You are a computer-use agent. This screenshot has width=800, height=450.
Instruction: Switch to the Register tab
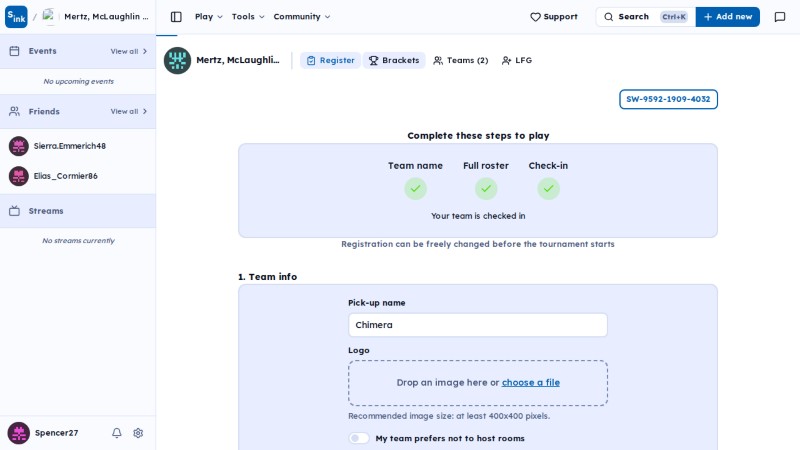(331, 60)
